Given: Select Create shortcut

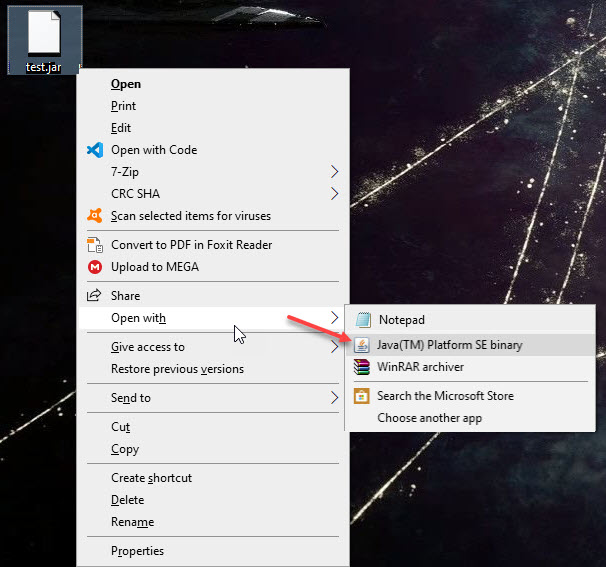Looking at the screenshot, I should tap(213, 478).
